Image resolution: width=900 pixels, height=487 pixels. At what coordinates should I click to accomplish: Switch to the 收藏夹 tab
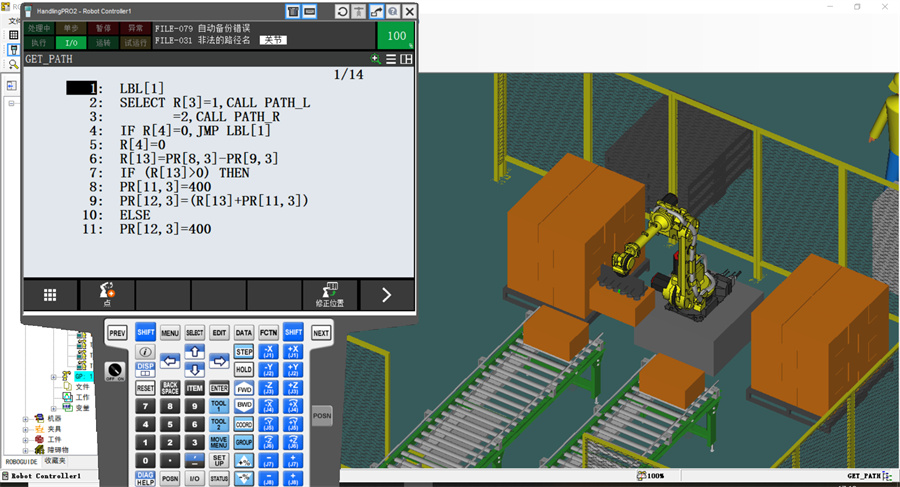54,461
